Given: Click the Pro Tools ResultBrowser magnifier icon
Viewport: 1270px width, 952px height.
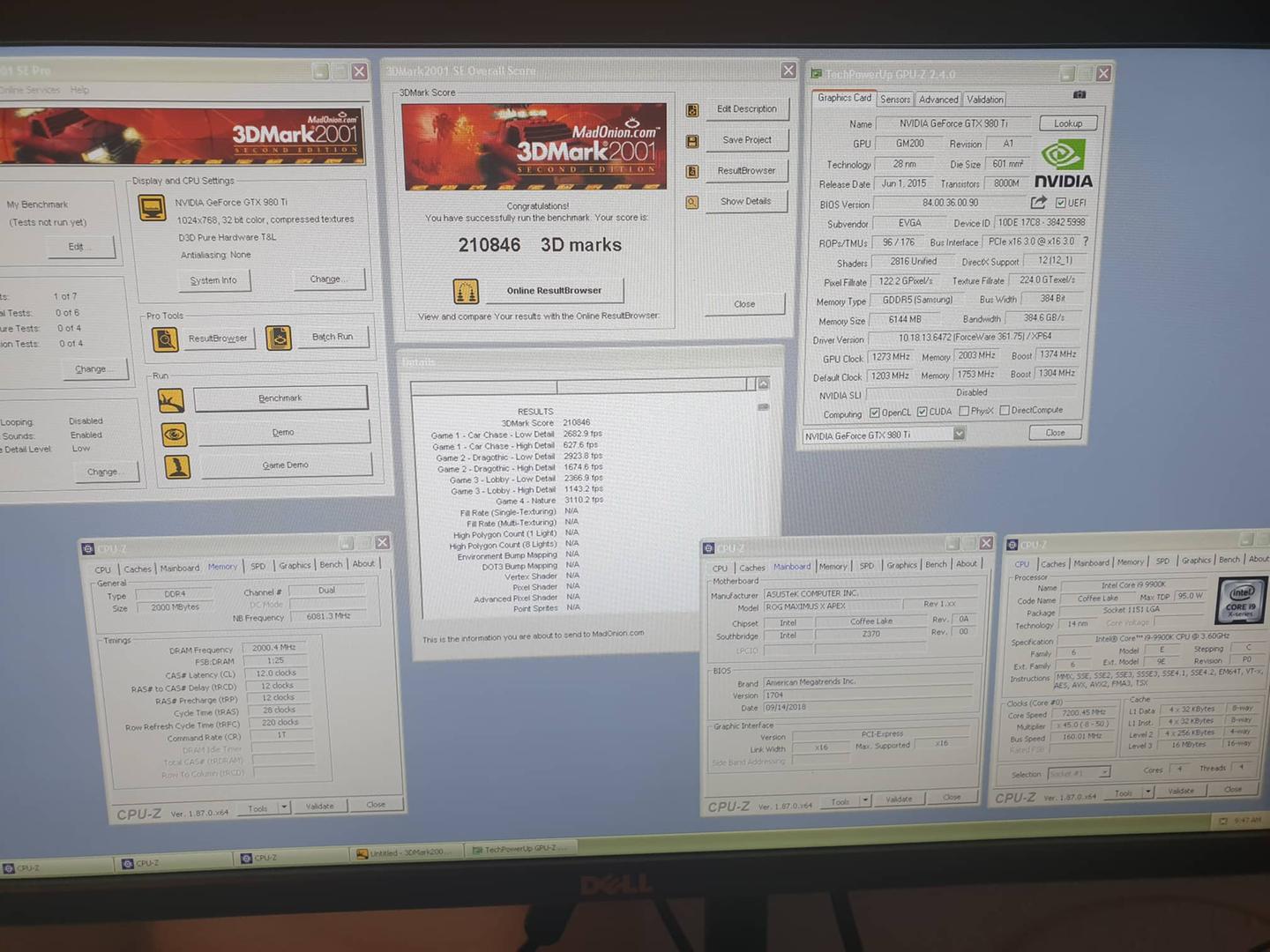Looking at the screenshot, I should point(165,339).
